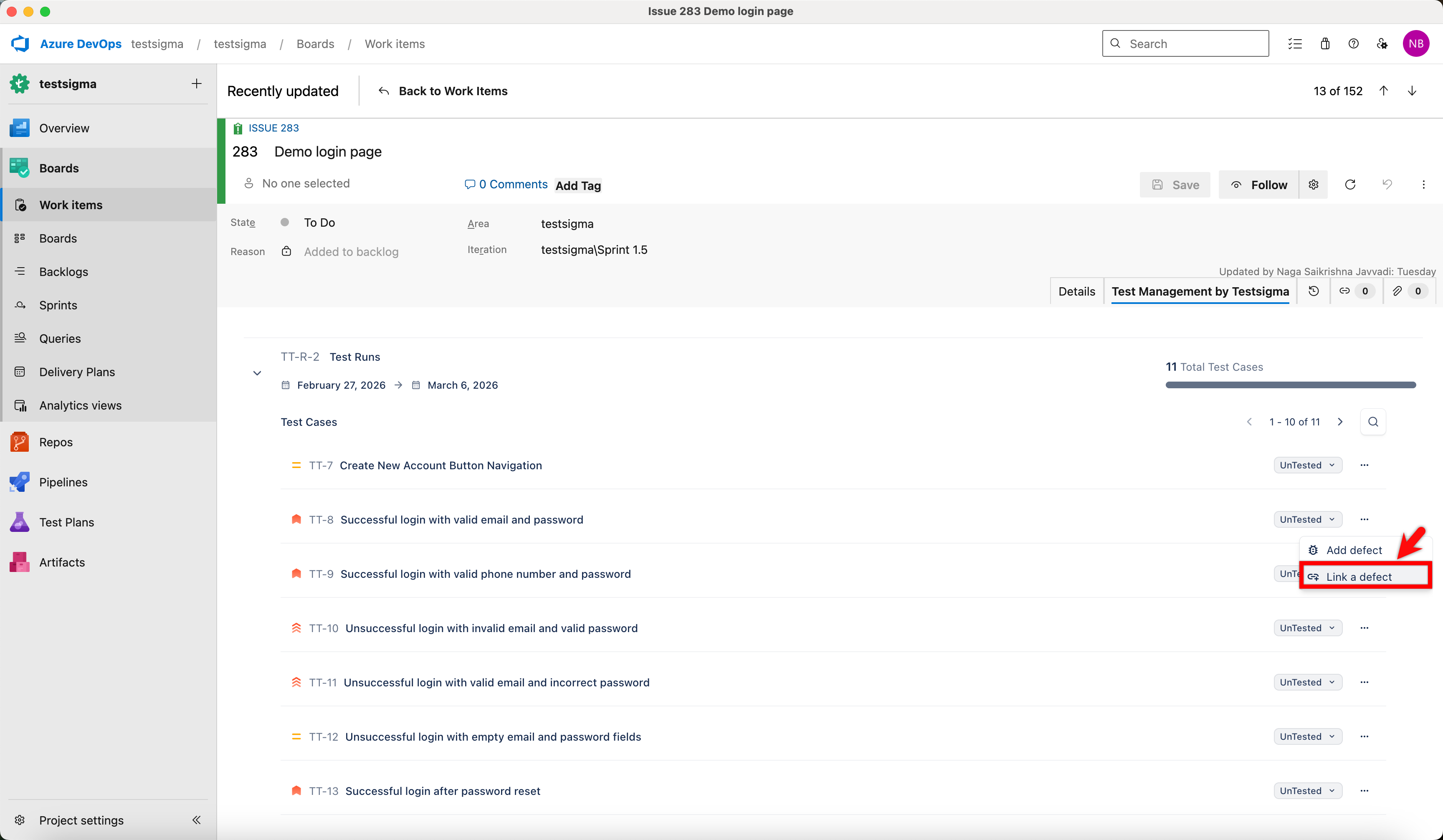Open Pipelines in sidebar

pyautogui.click(x=109, y=482)
